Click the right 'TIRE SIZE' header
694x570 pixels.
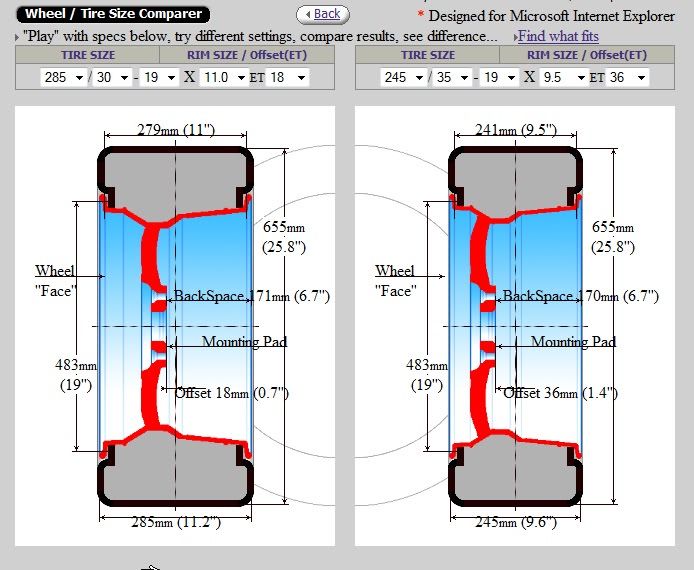428,55
